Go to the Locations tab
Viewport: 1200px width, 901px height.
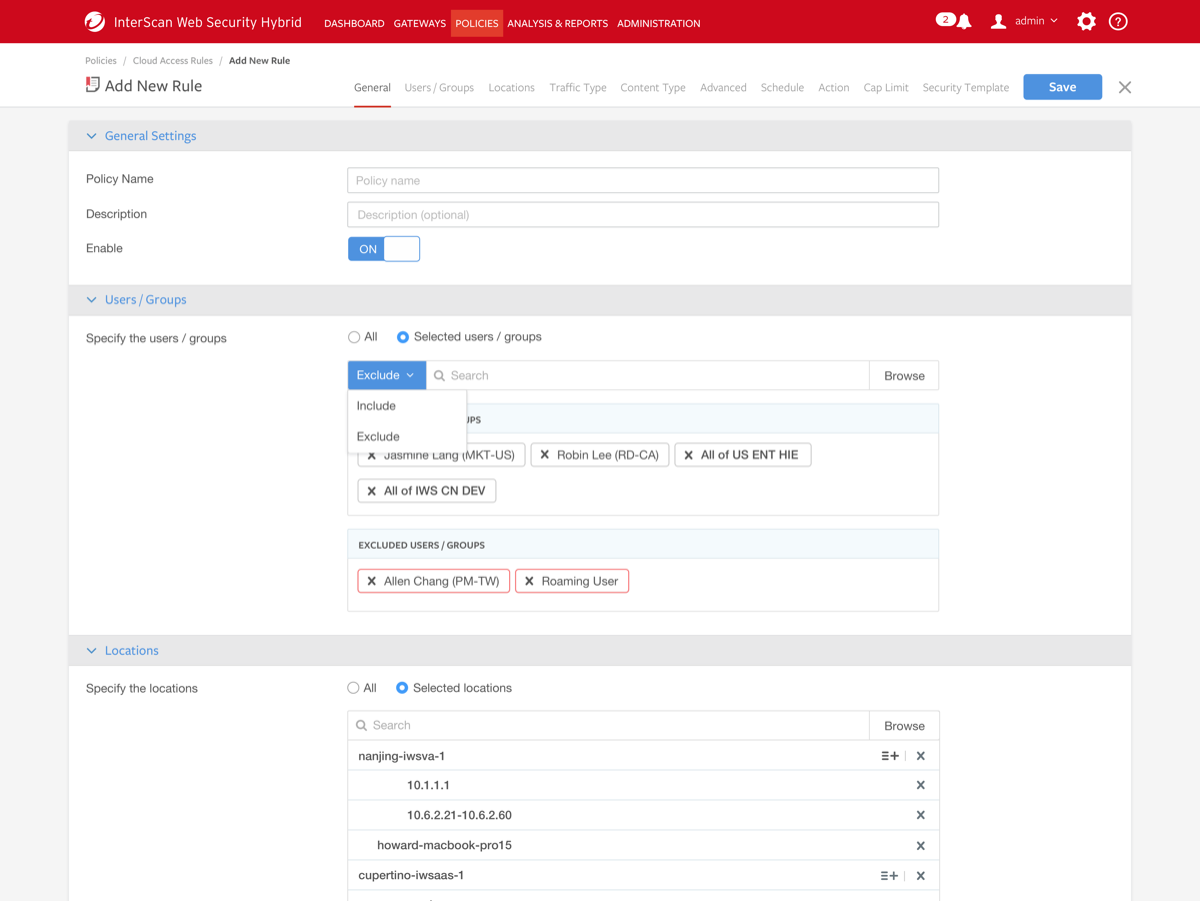pyautogui.click(x=511, y=88)
